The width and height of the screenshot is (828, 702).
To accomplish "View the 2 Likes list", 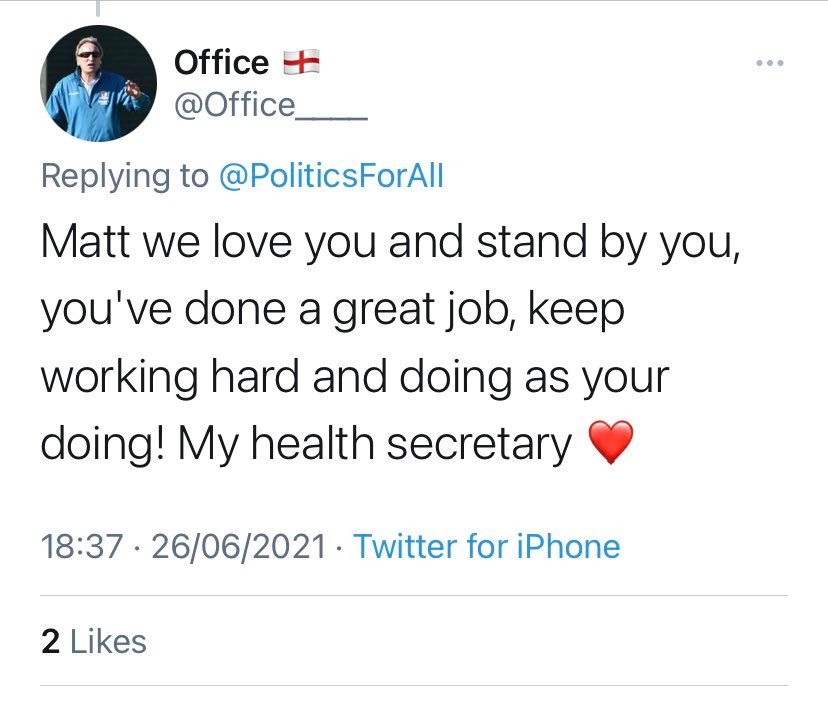I will click(94, 641).
